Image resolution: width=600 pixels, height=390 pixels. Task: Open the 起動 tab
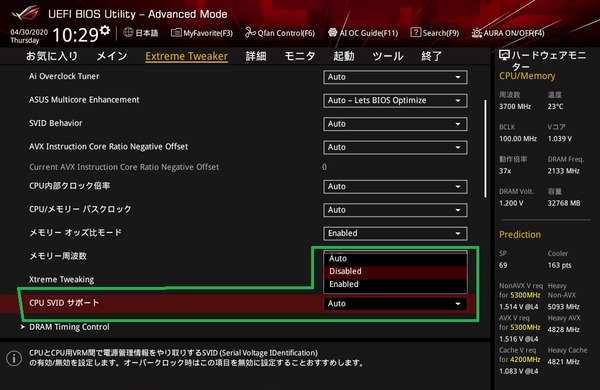344,56
